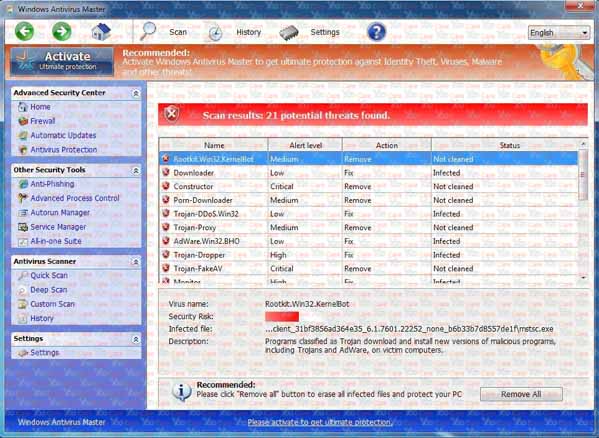Open the English language dropdown

point(559,33)
